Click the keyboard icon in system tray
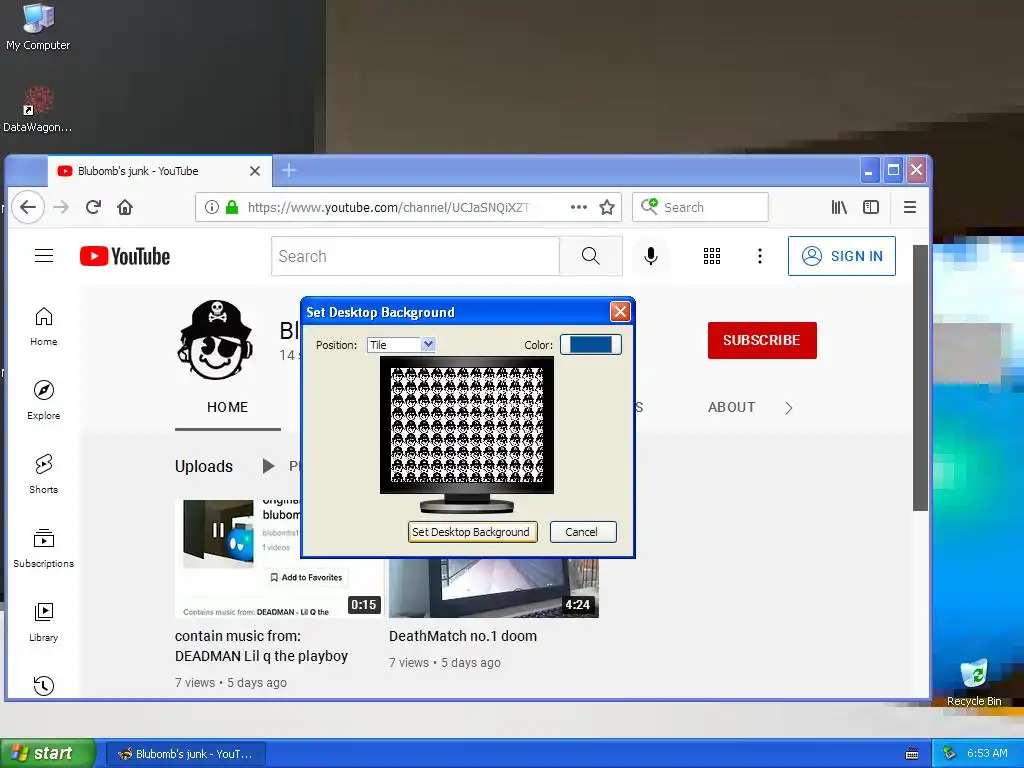This screenshot has width=1024, height=768. 912,754
